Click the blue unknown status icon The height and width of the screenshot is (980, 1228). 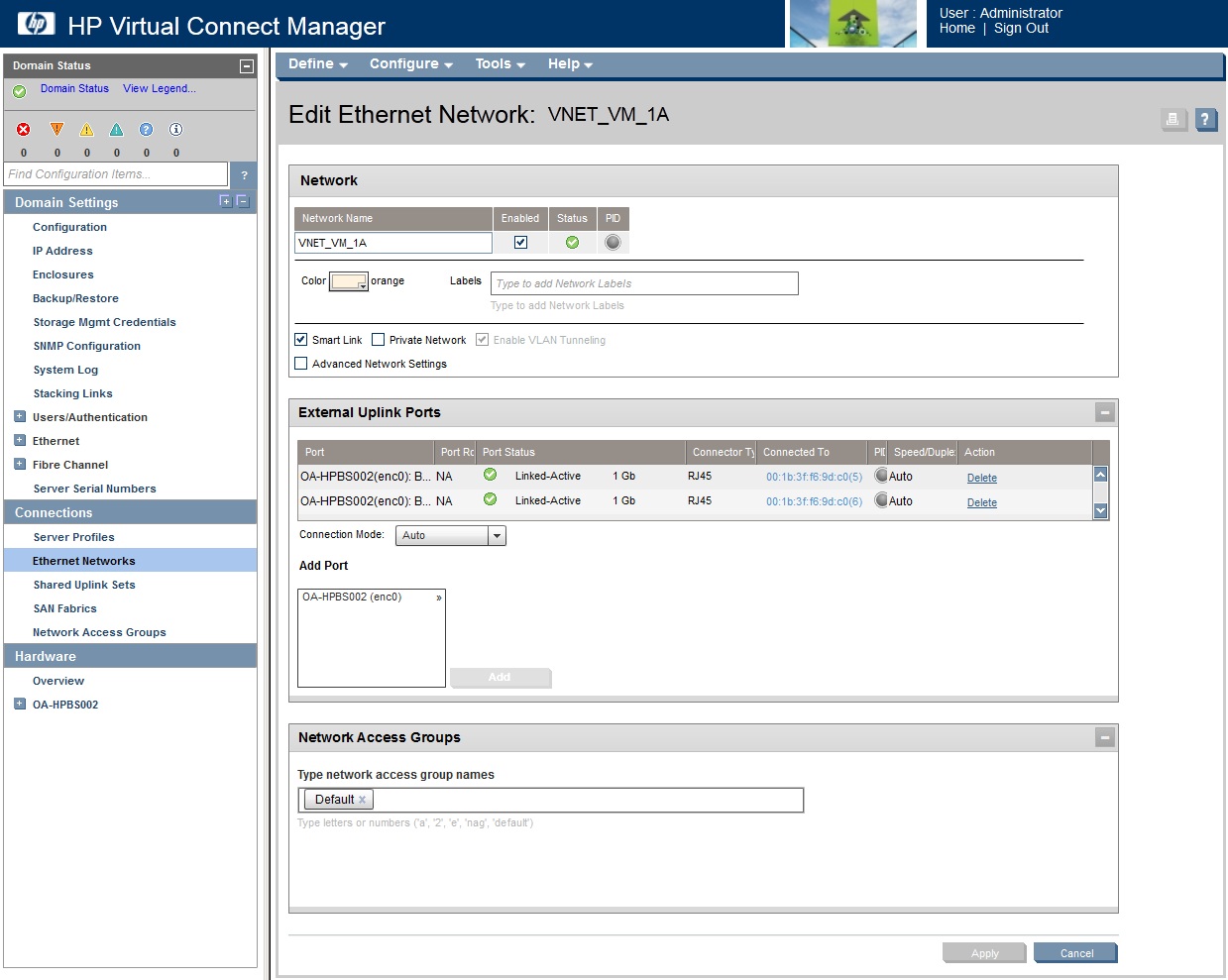click(146, 130)
